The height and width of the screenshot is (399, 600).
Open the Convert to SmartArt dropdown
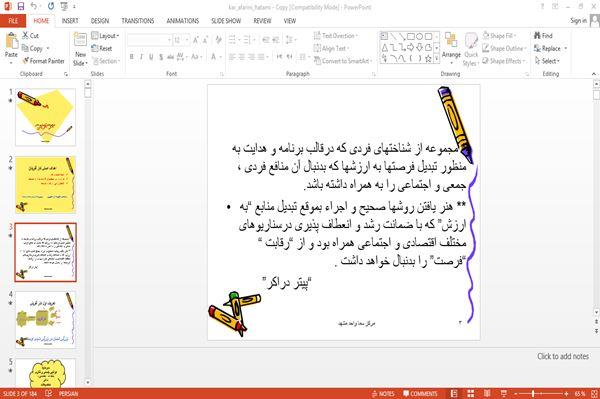tap(343, 61)
